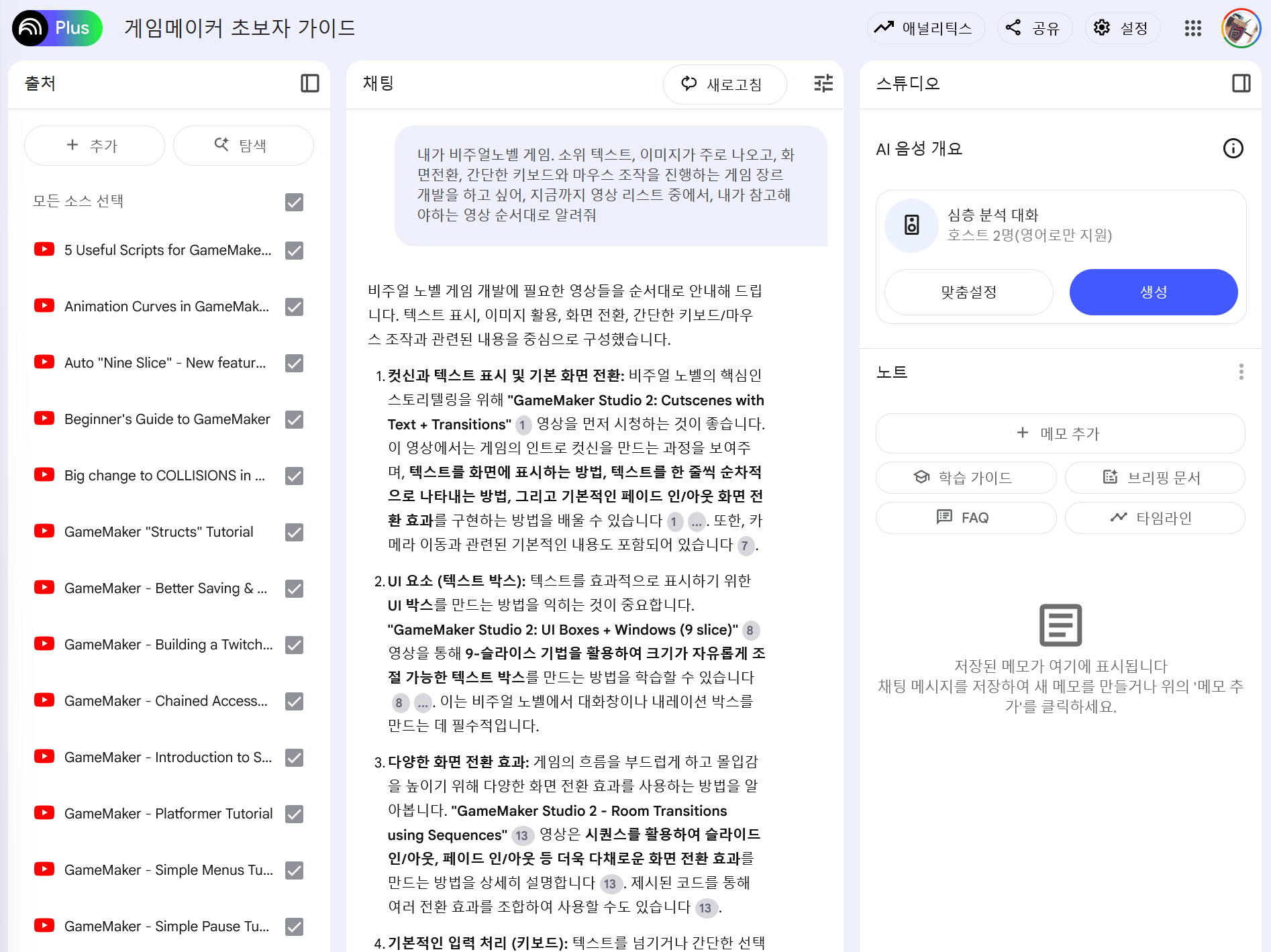Collapse the studio panel with the sidebar icon
The height and width of the screenshot is (952, 1271).
tap(1241, 83)
